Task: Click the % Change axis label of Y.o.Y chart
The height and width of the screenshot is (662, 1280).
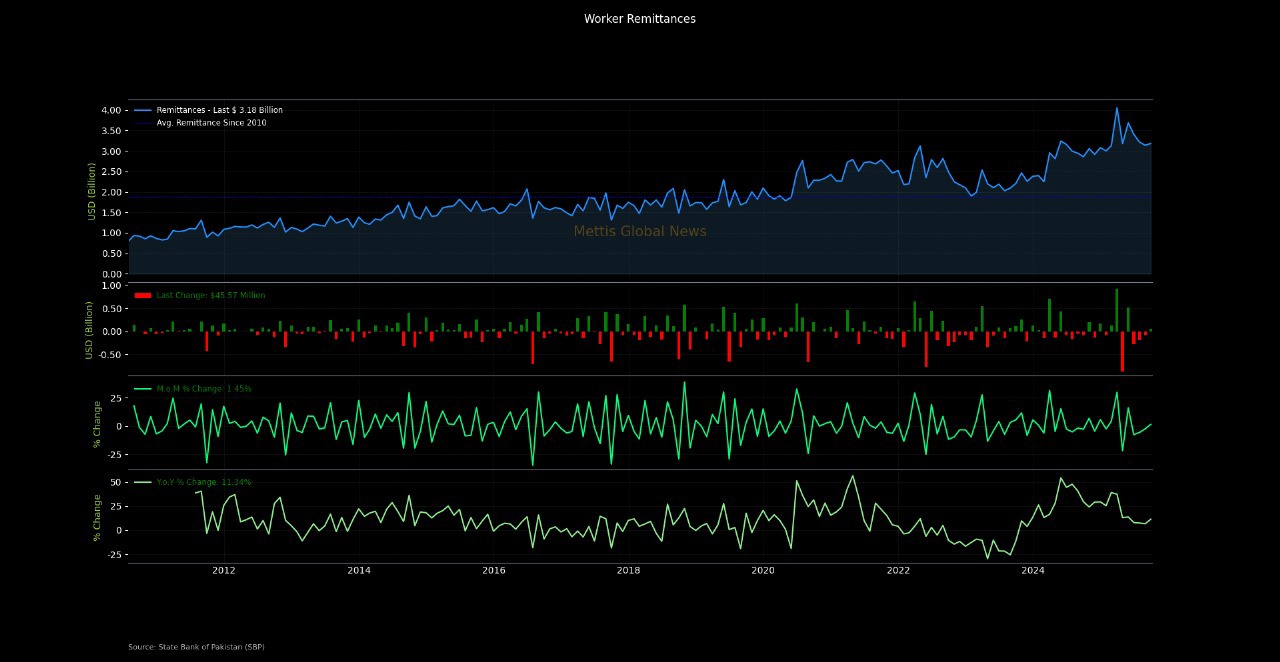Action: tap(97, 517)
